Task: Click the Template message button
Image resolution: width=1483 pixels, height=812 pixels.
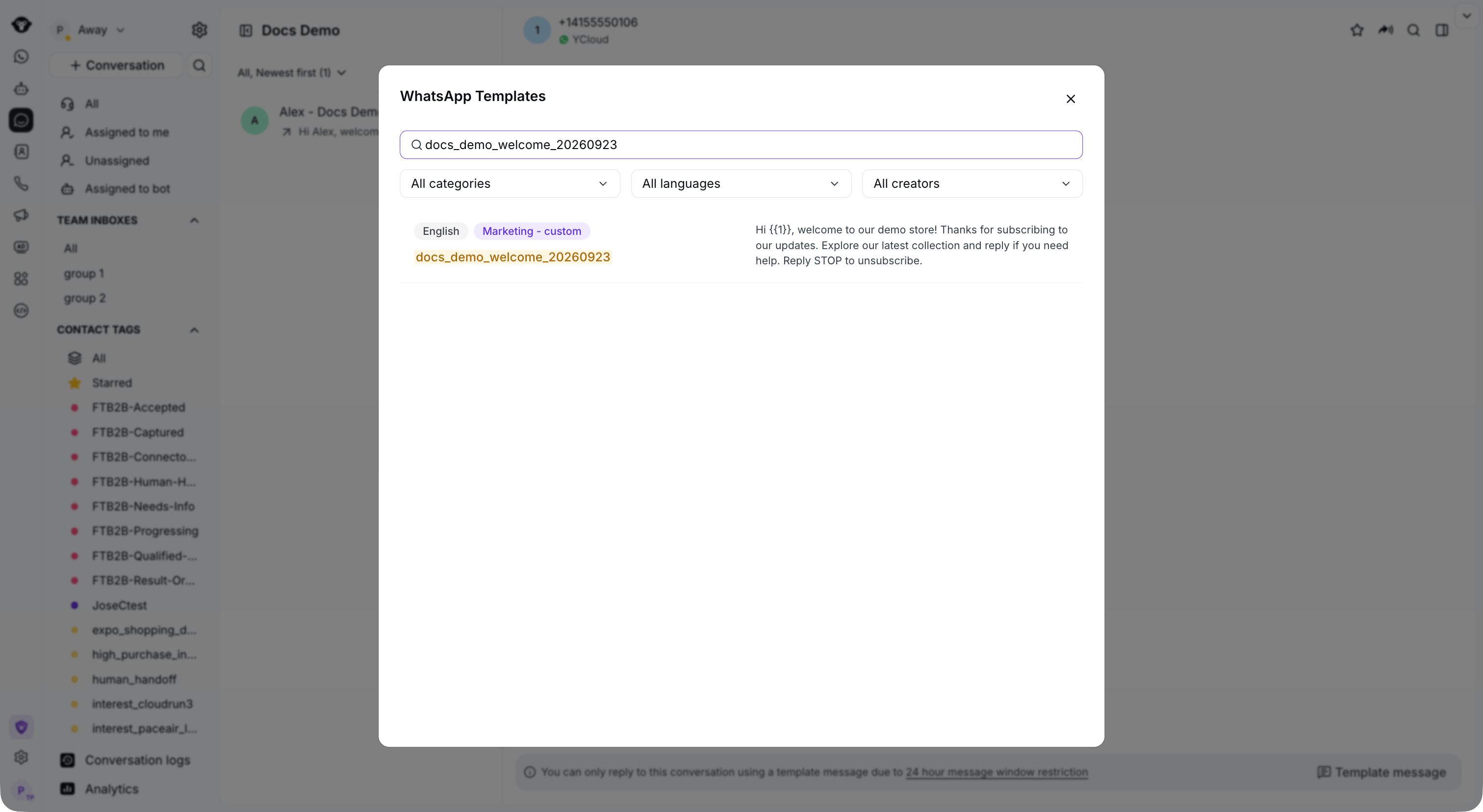Action: [1381, 772]
